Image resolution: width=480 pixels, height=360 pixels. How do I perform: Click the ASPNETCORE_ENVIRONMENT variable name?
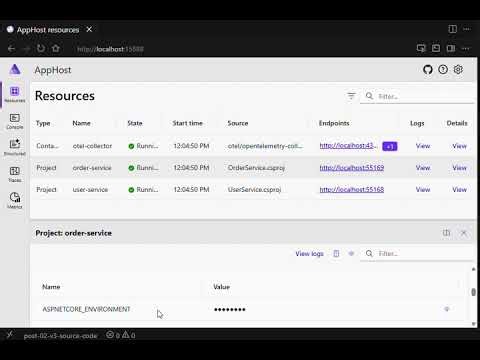[86, 309]
